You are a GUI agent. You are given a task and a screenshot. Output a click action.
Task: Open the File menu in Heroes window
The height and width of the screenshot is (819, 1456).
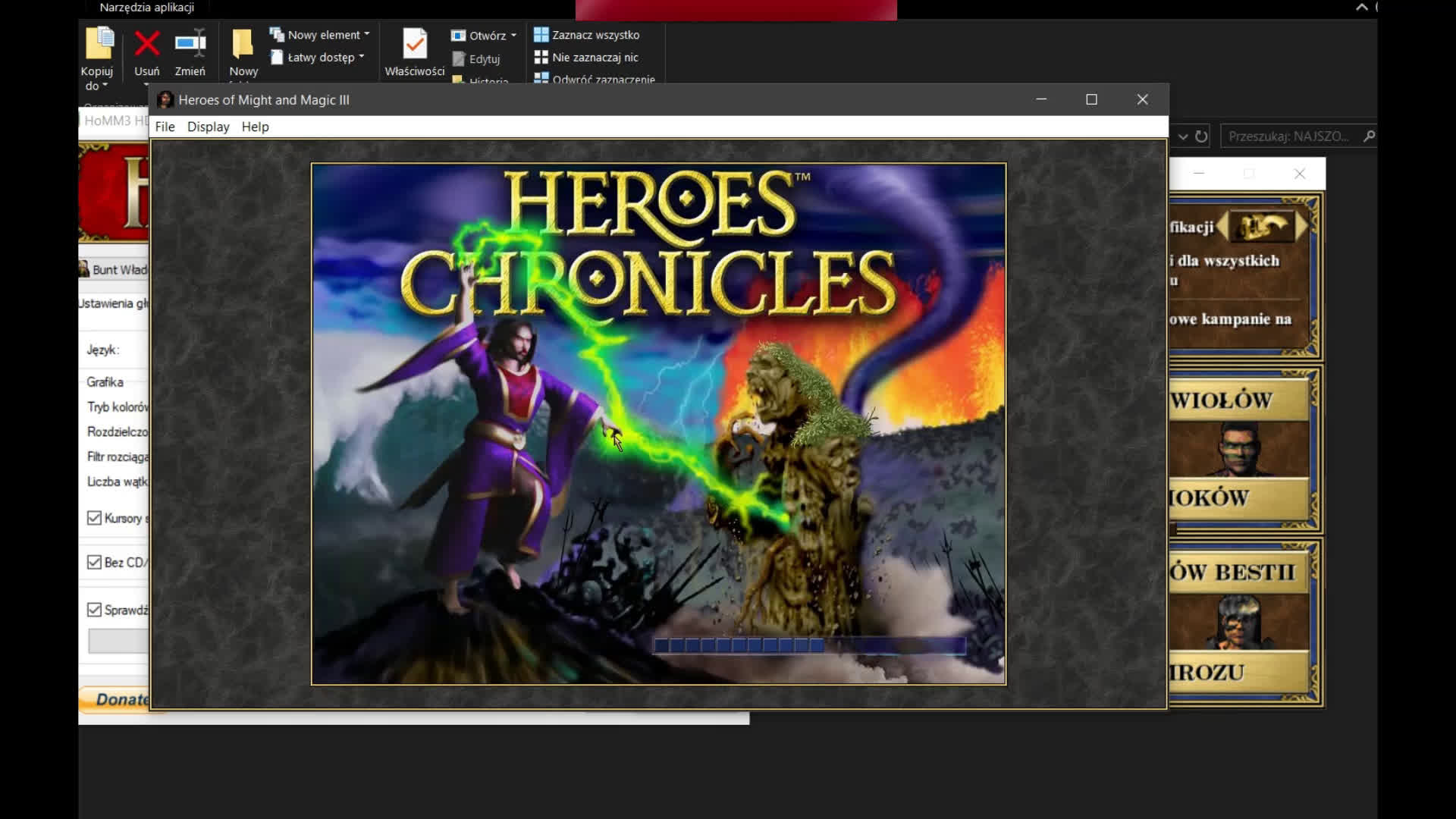tap(165, 127)
